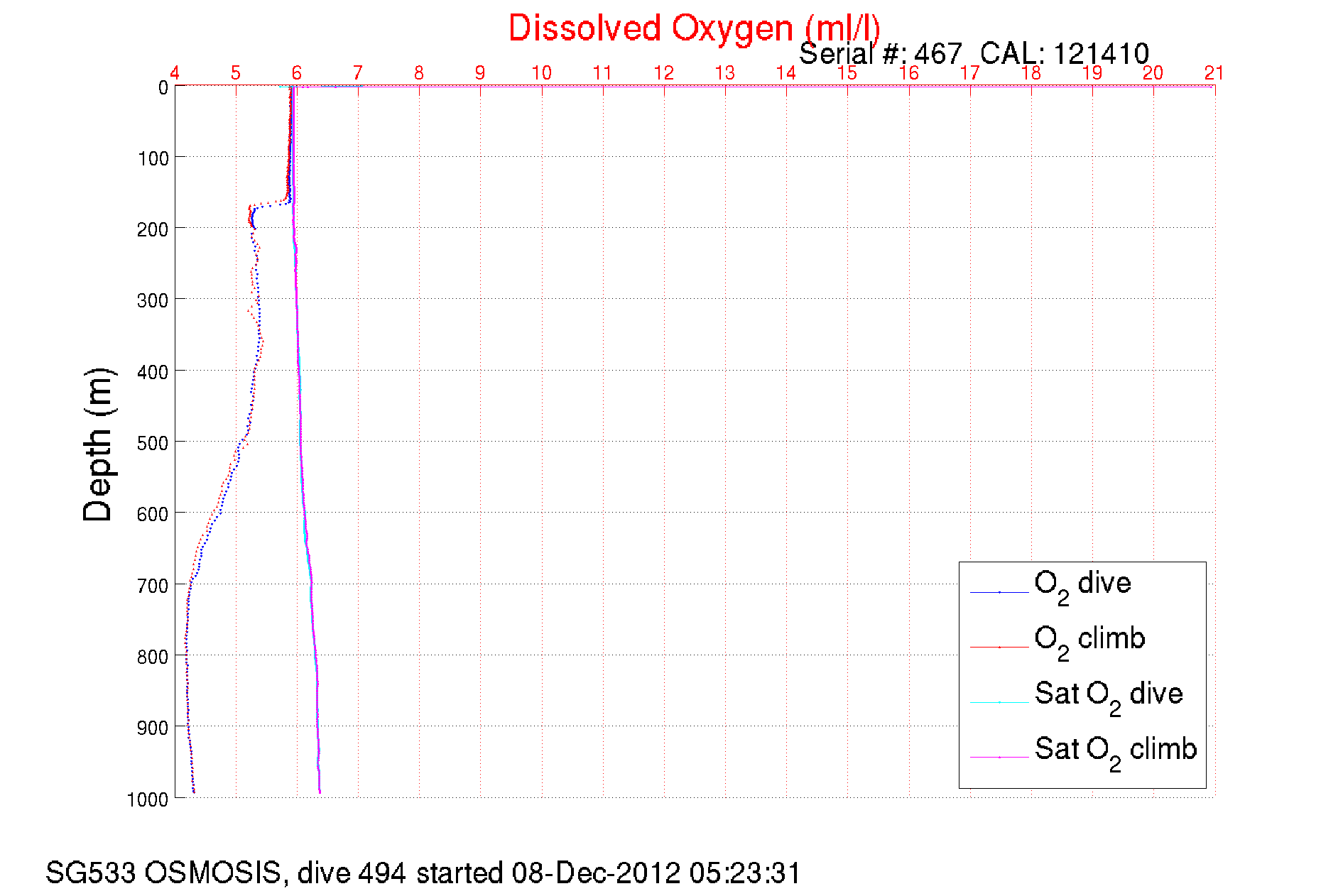1343x896 pixels.
Task: Select the 'Sat O2 climb' legend entry
Action: (x=1116, y=753)
